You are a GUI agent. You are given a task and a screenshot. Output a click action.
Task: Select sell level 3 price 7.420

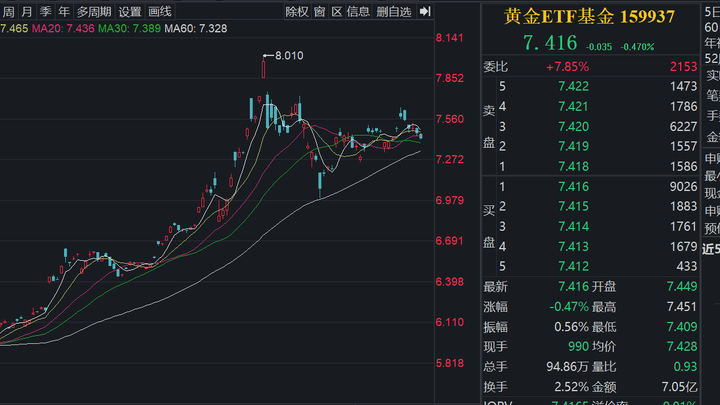point(574,127)
